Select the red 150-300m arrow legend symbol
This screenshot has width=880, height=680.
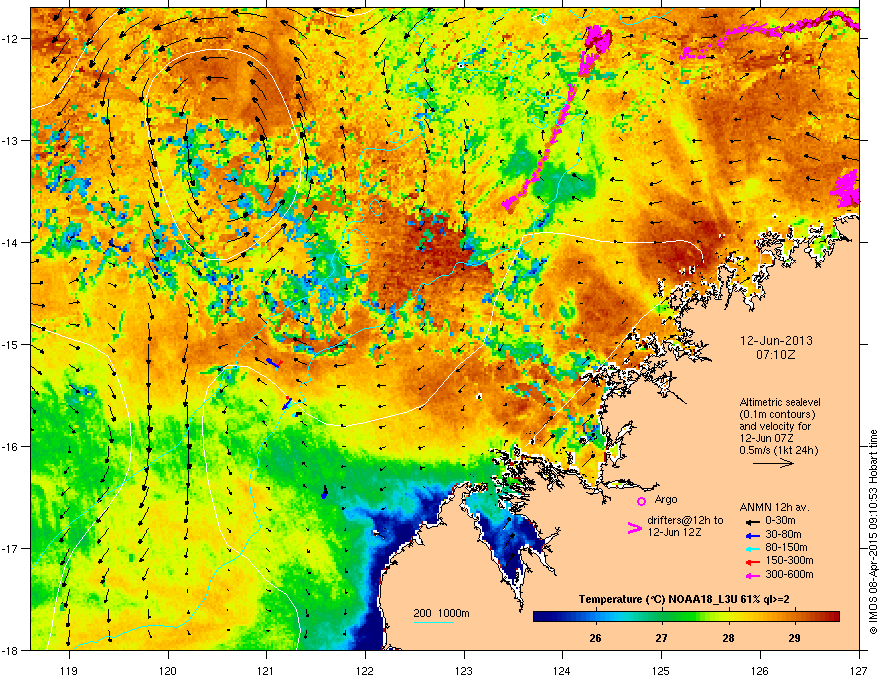(x=751, y=561)
